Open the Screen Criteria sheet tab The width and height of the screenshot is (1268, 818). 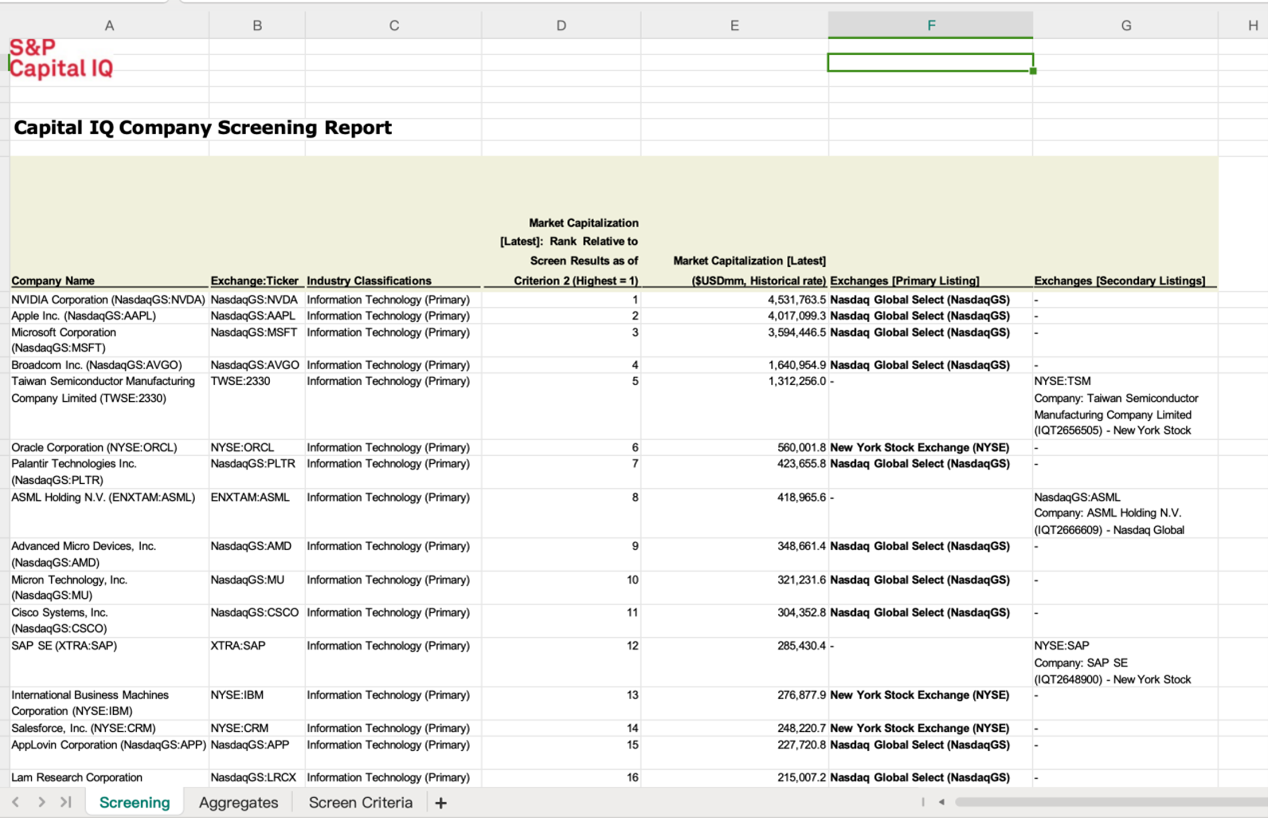(x=360, y=802)
